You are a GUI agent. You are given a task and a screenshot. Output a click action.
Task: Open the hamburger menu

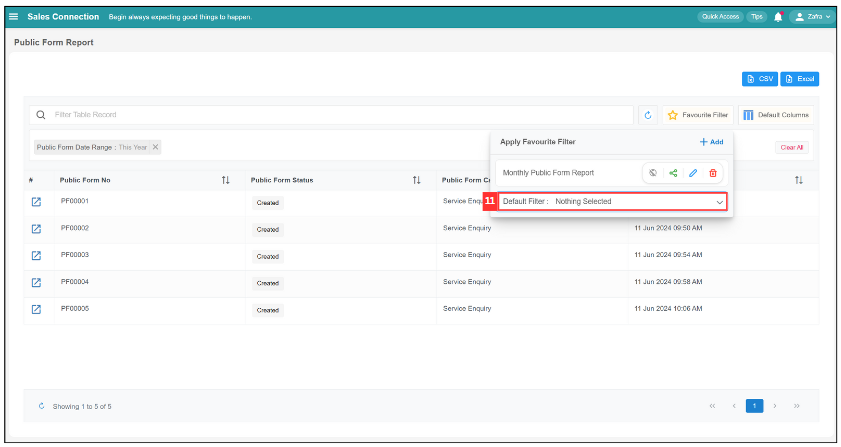pos(13,17)
